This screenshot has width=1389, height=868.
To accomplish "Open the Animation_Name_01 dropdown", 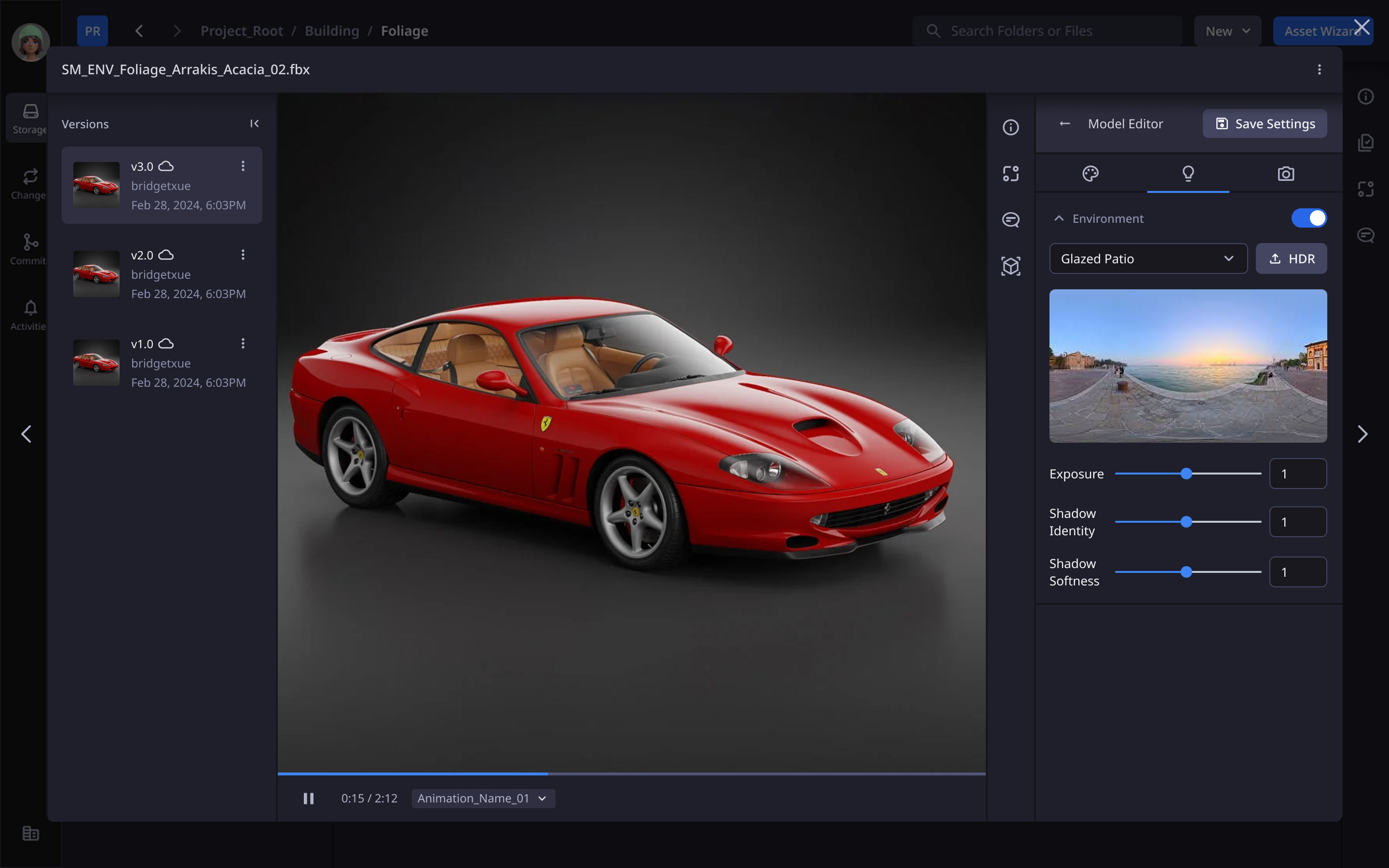I will point(483,799).
